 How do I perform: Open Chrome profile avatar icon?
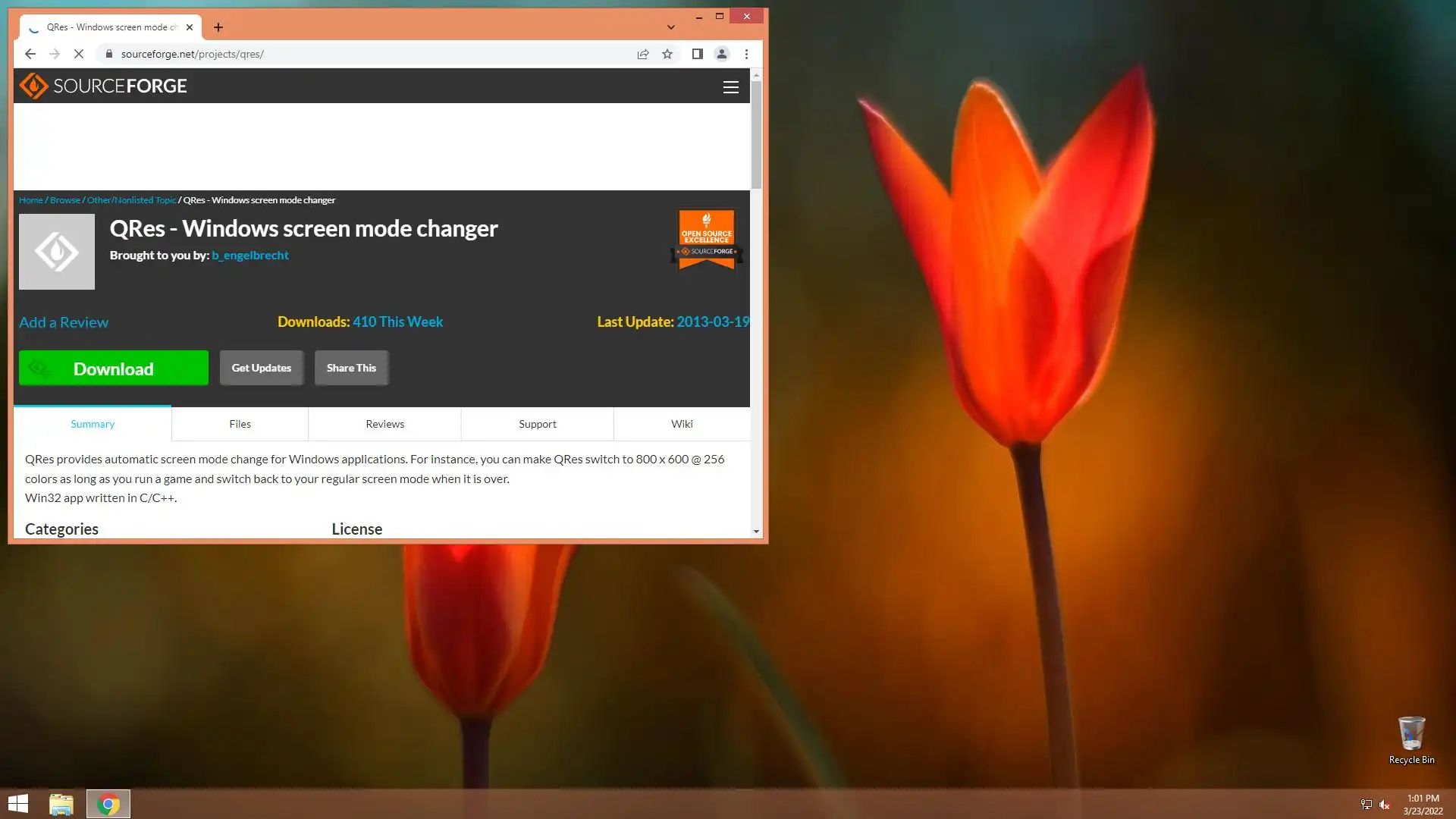tap(722, 54)
